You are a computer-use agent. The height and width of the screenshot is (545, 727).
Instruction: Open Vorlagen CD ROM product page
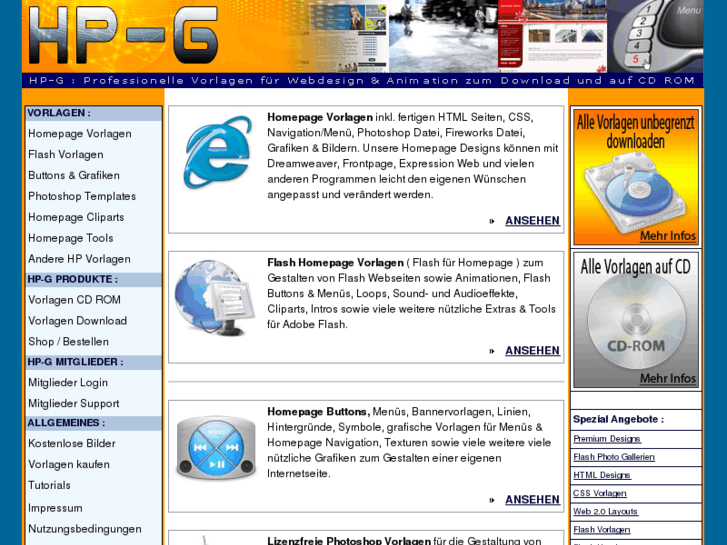(x=74, y=300)
